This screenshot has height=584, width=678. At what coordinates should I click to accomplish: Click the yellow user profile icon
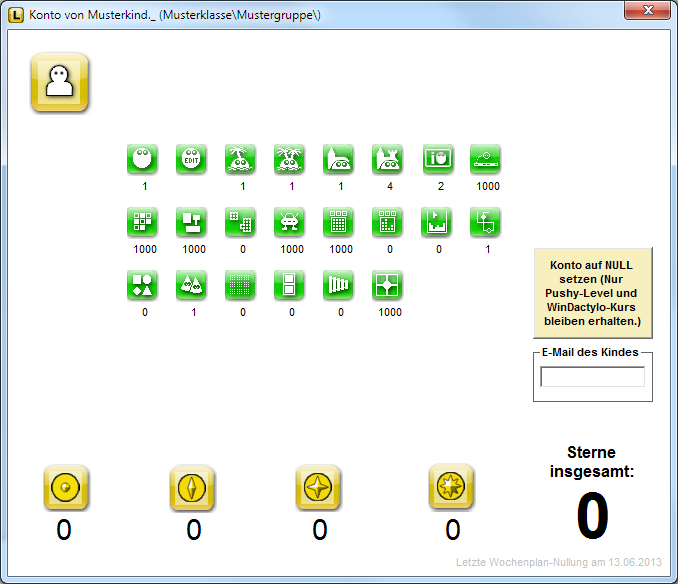(61, 81)
